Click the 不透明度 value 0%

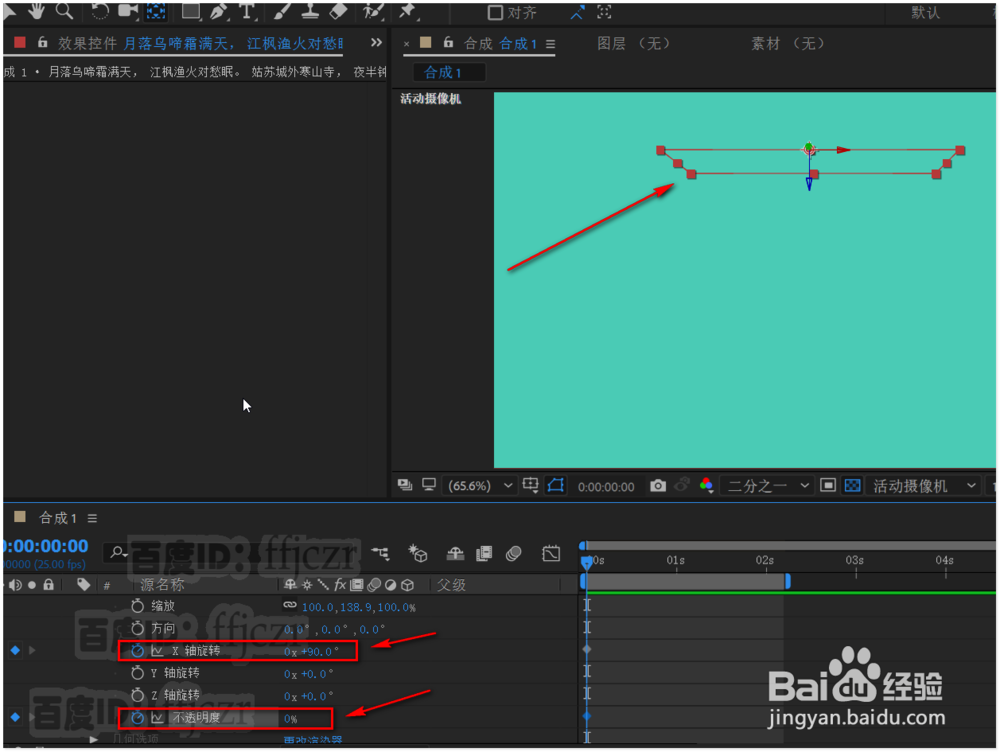pos(291,719)
